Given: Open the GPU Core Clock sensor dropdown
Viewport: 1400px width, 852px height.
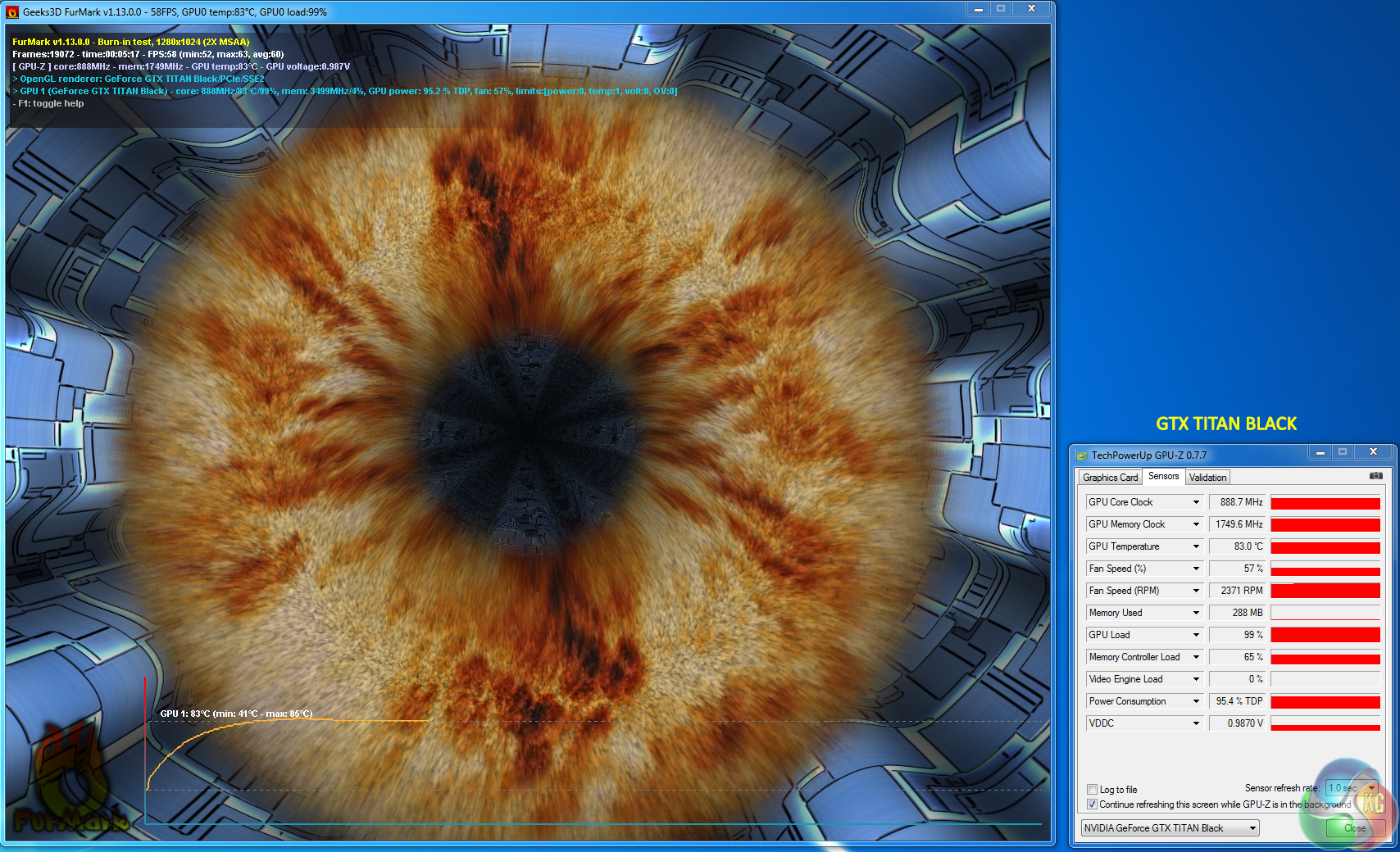Looking at the screenshot, I should pyautogui.click(x=1196, y=502).
